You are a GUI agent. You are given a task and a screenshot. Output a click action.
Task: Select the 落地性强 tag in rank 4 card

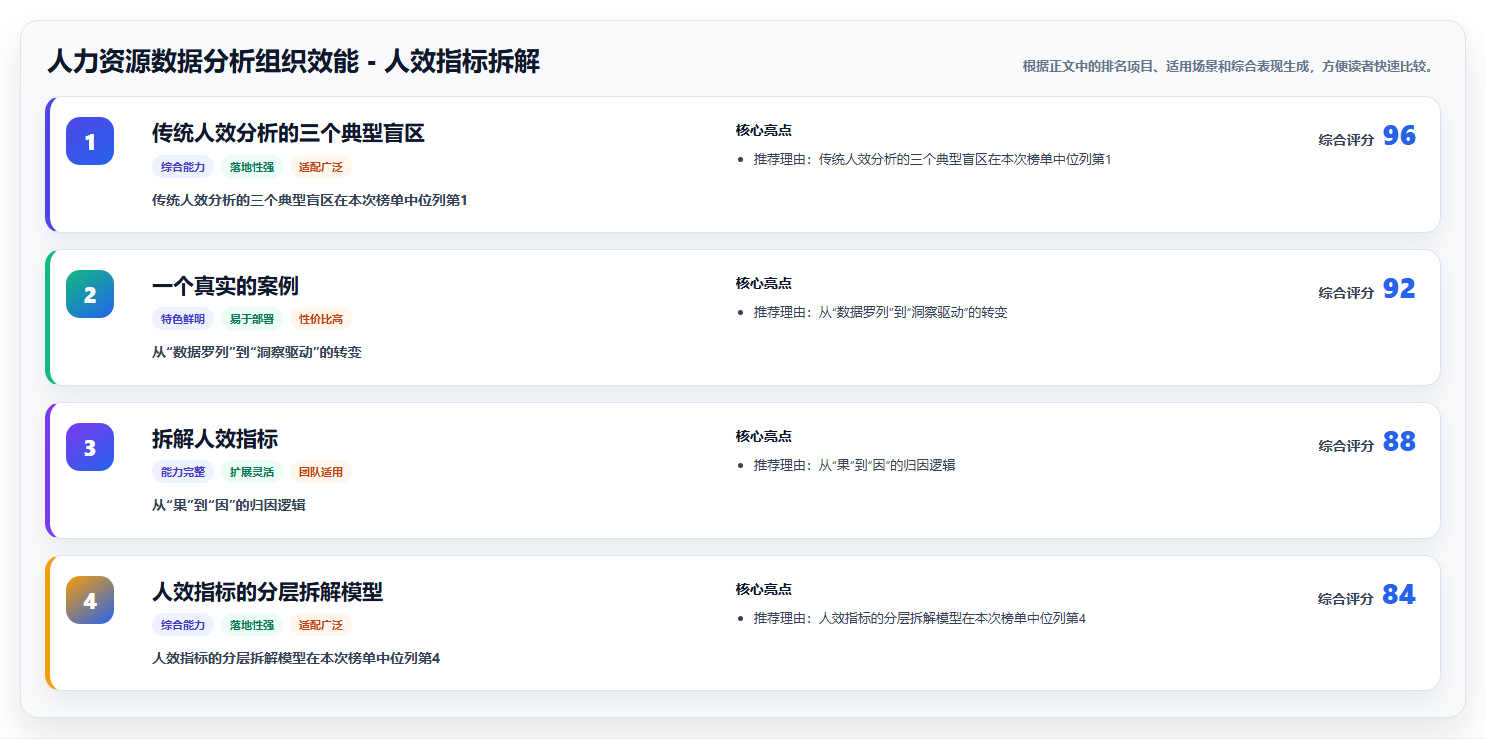(252, 626)
